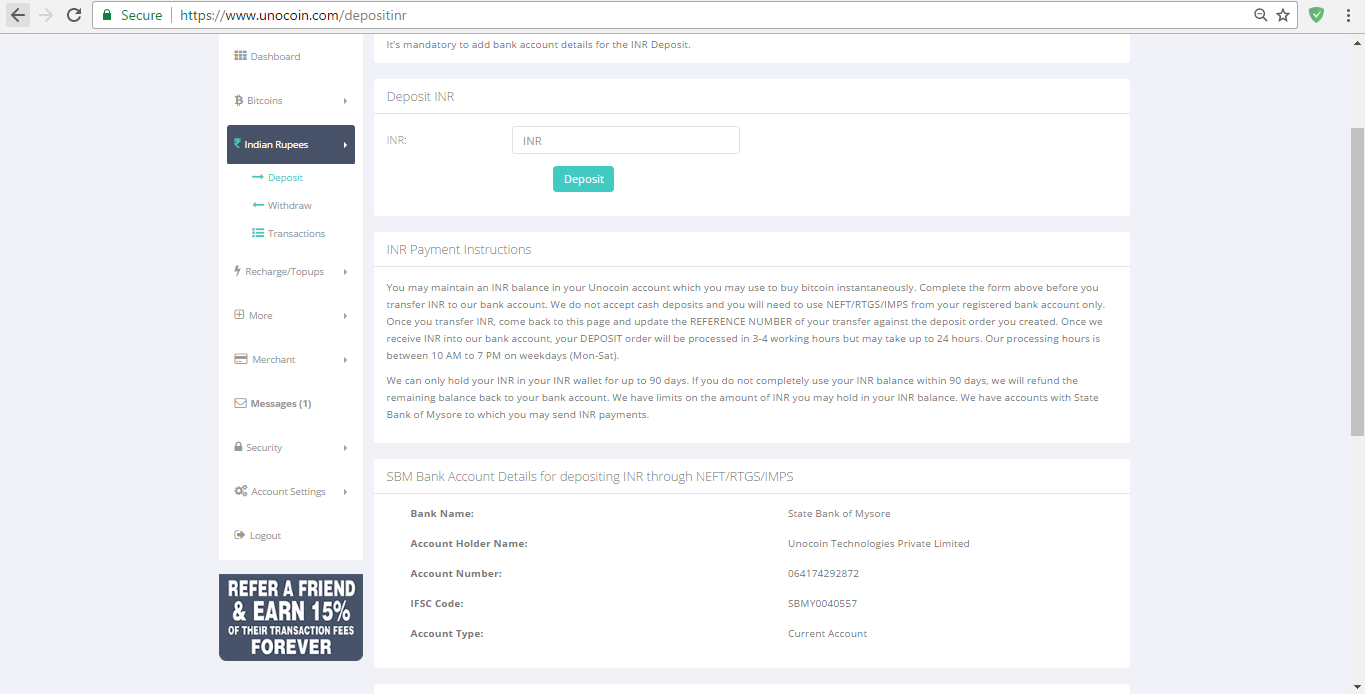This screenshot has width=1365, height=694.
Task: Click the Security lock icon
Action: point(238,447)
